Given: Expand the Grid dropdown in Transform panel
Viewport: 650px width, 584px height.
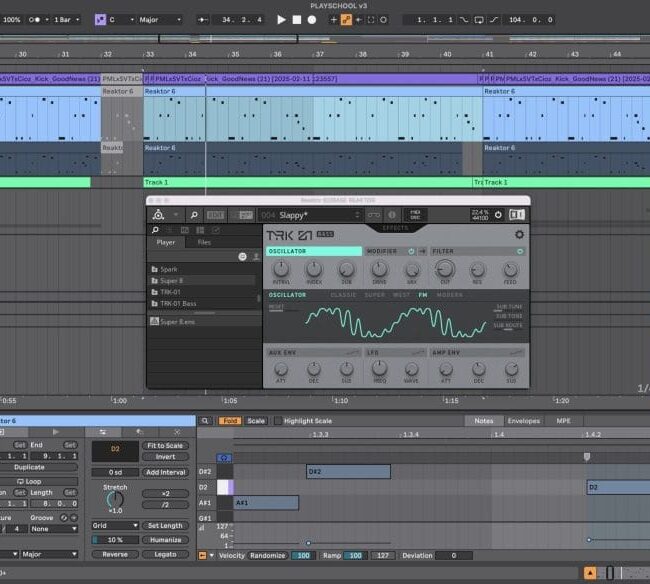Looking at the screenshot, I should (x=114, y=525).
